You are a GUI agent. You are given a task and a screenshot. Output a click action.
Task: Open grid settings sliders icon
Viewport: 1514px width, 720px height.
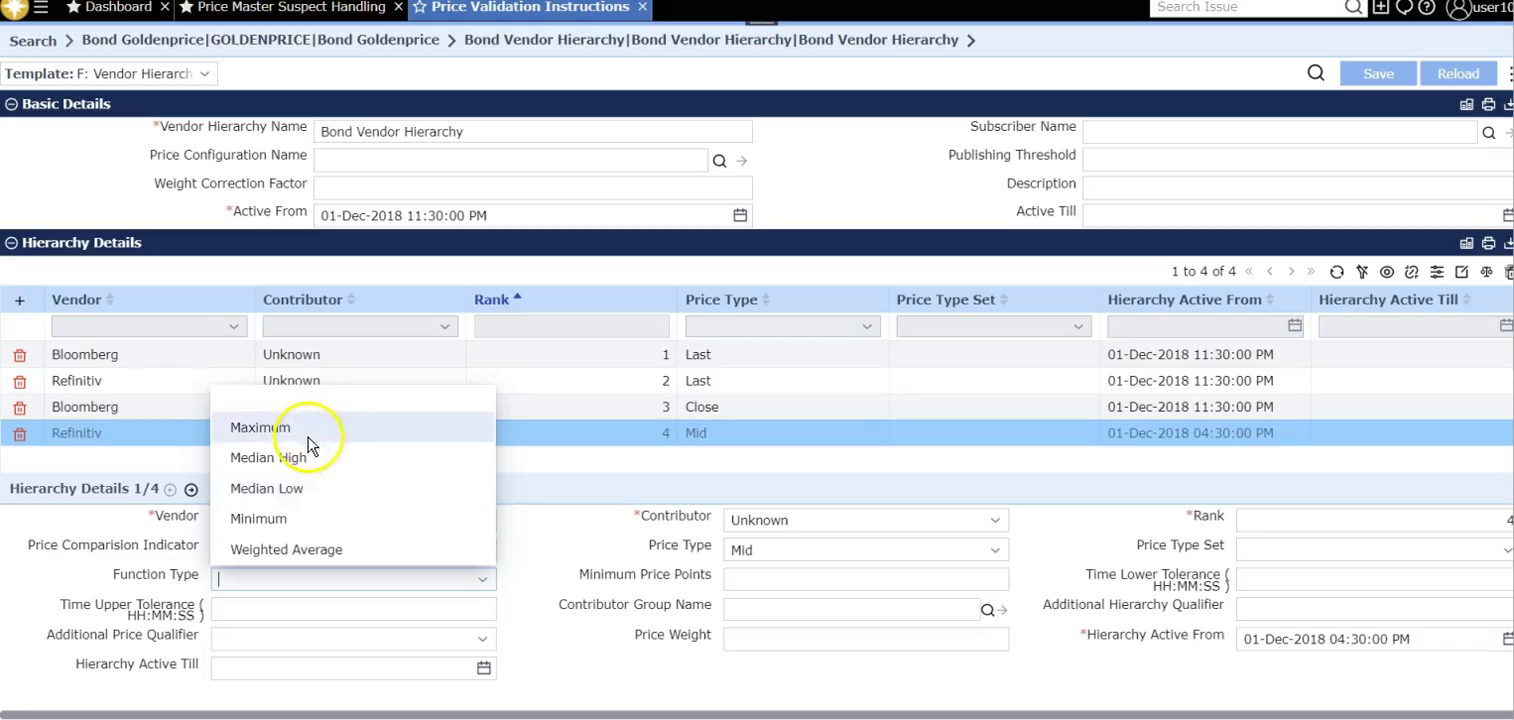(x=1437, y=272)
